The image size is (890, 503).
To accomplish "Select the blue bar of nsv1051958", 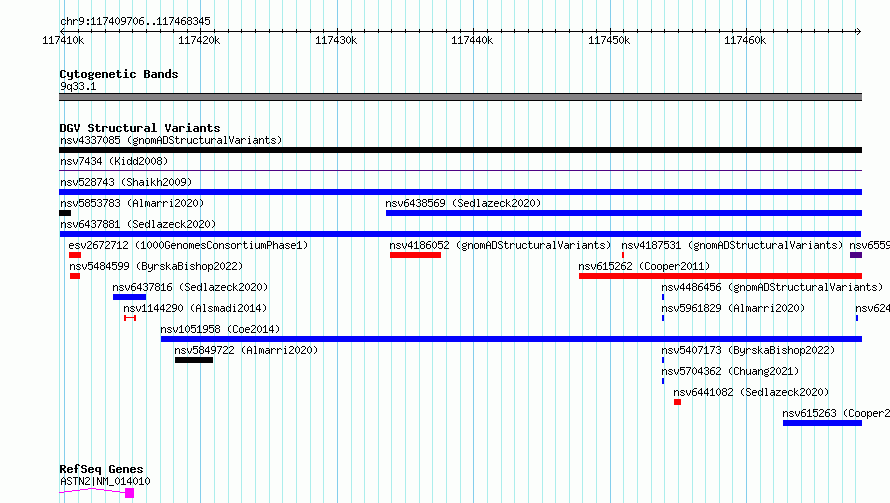I will pos(511,339).
